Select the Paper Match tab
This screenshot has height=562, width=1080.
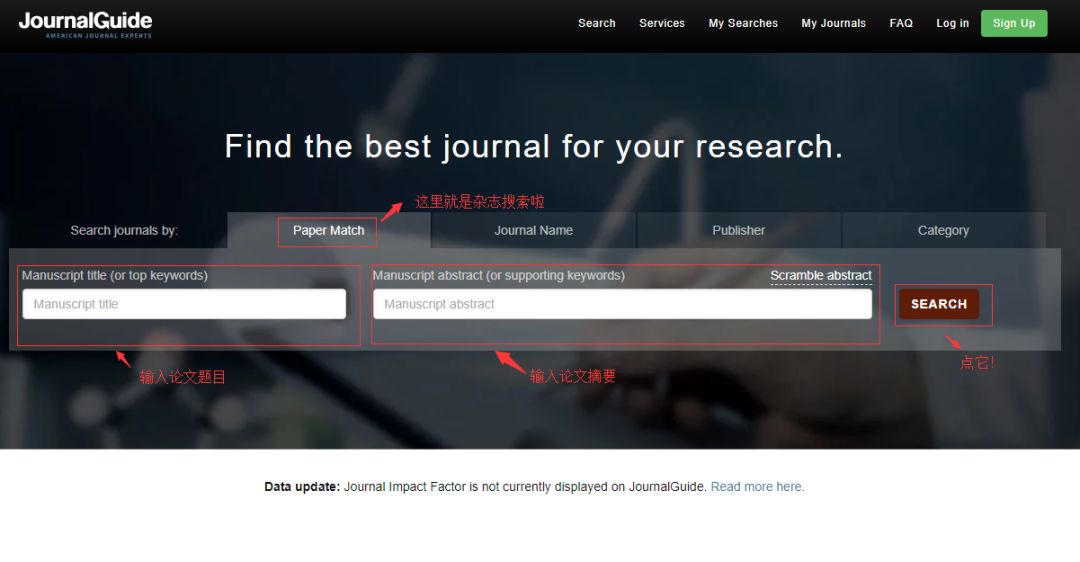tap(329, 231)
